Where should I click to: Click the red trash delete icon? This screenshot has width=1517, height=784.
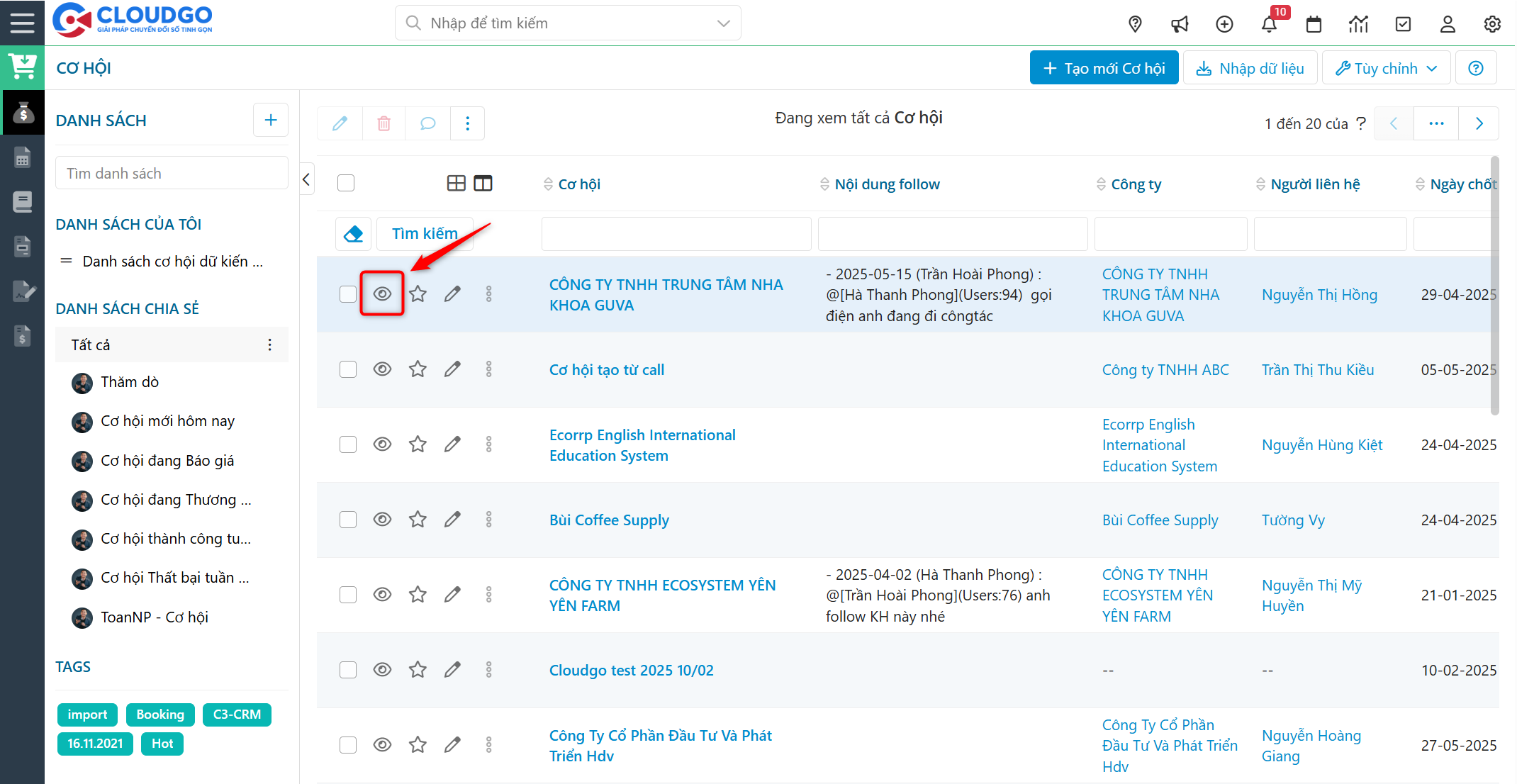pyautogui.click(x=384, y=123)
